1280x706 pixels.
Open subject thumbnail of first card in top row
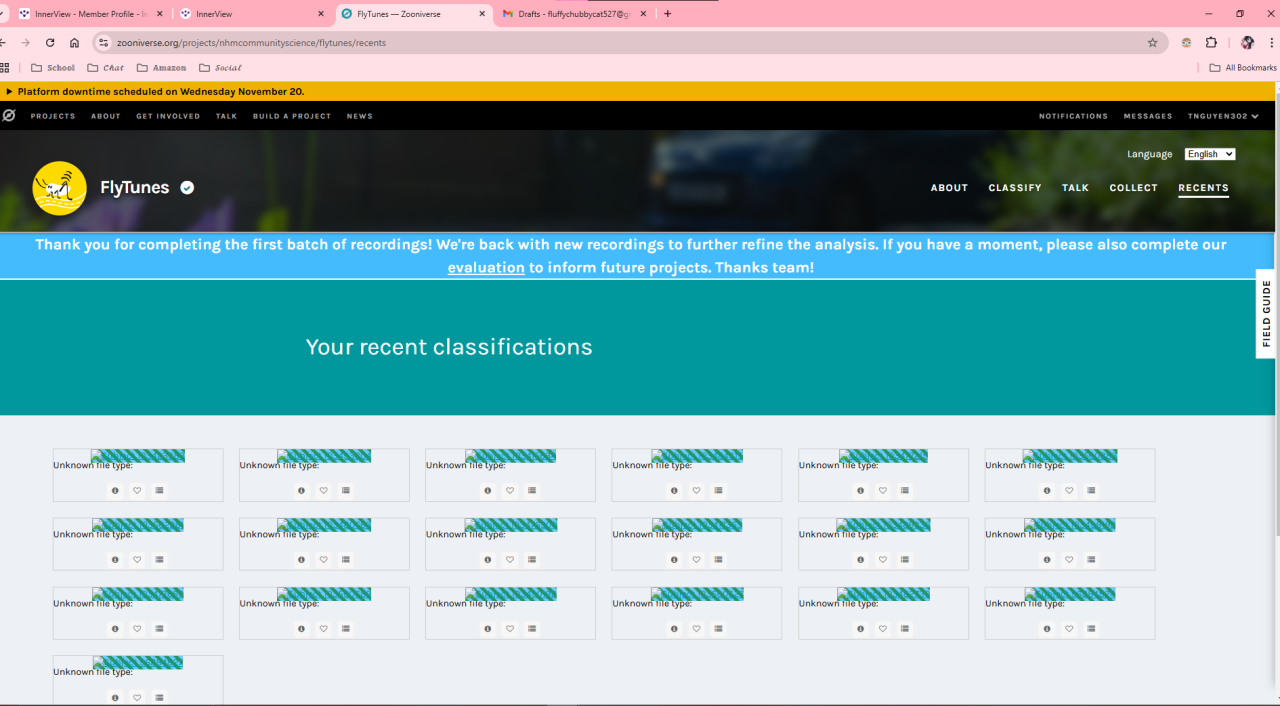coord(138,456)
